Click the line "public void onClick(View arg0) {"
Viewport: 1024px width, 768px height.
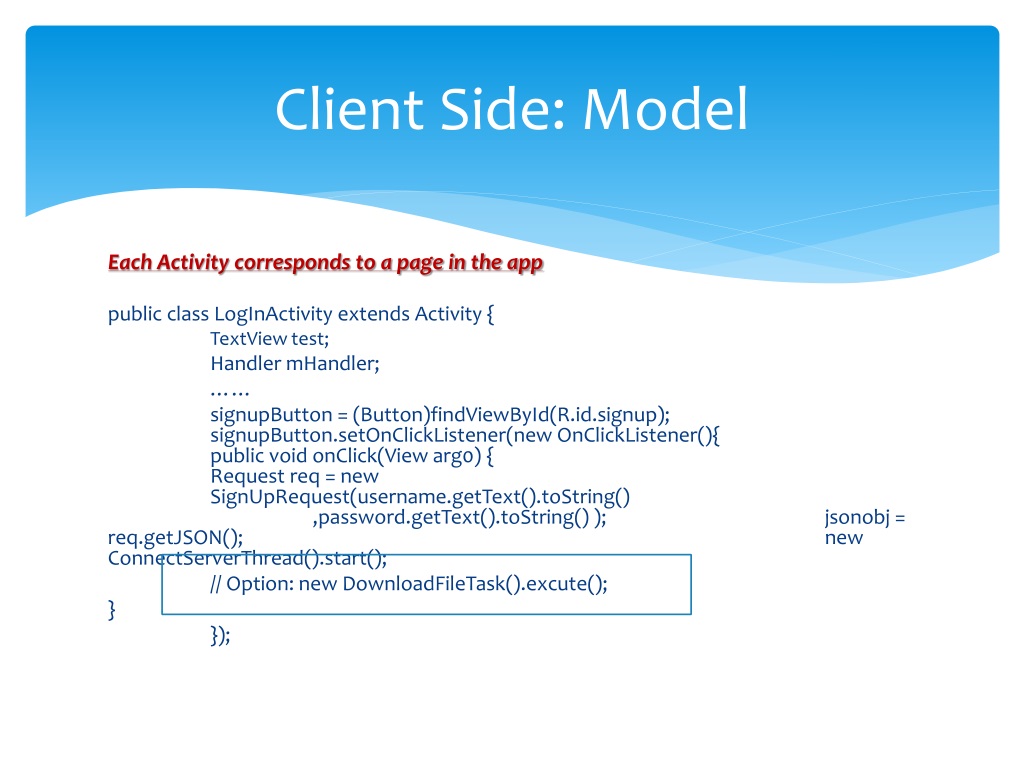pos(352,456)
